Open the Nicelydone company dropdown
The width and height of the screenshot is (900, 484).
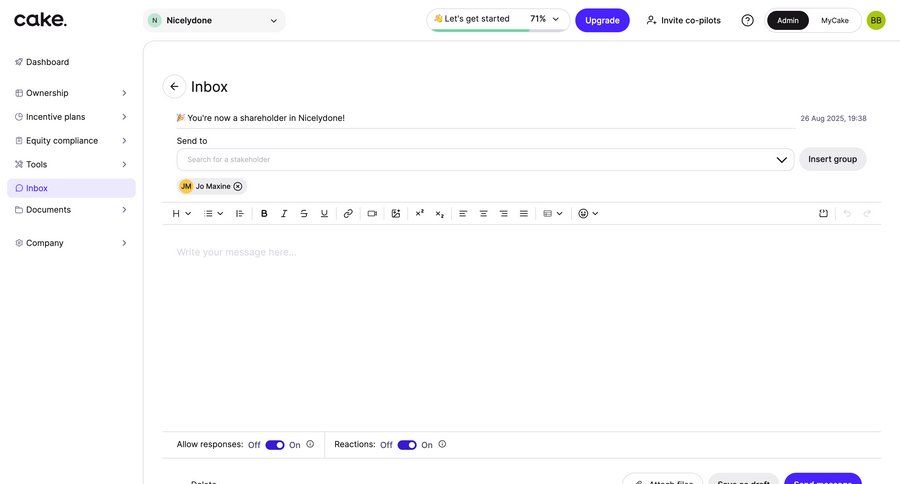pyautogui.click(x=214, y=20)
